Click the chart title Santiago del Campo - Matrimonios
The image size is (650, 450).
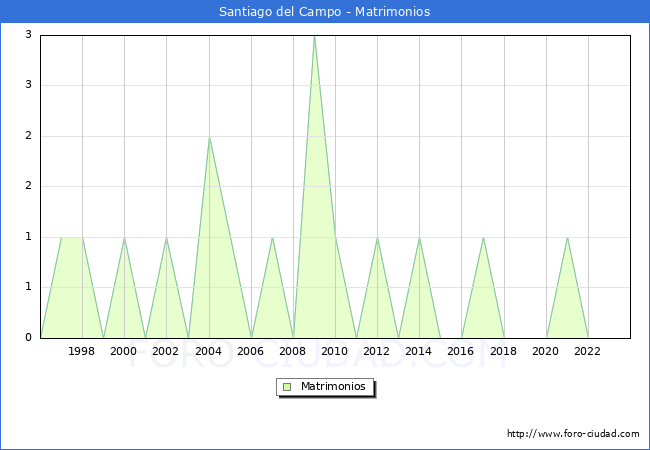coord(325,12)
